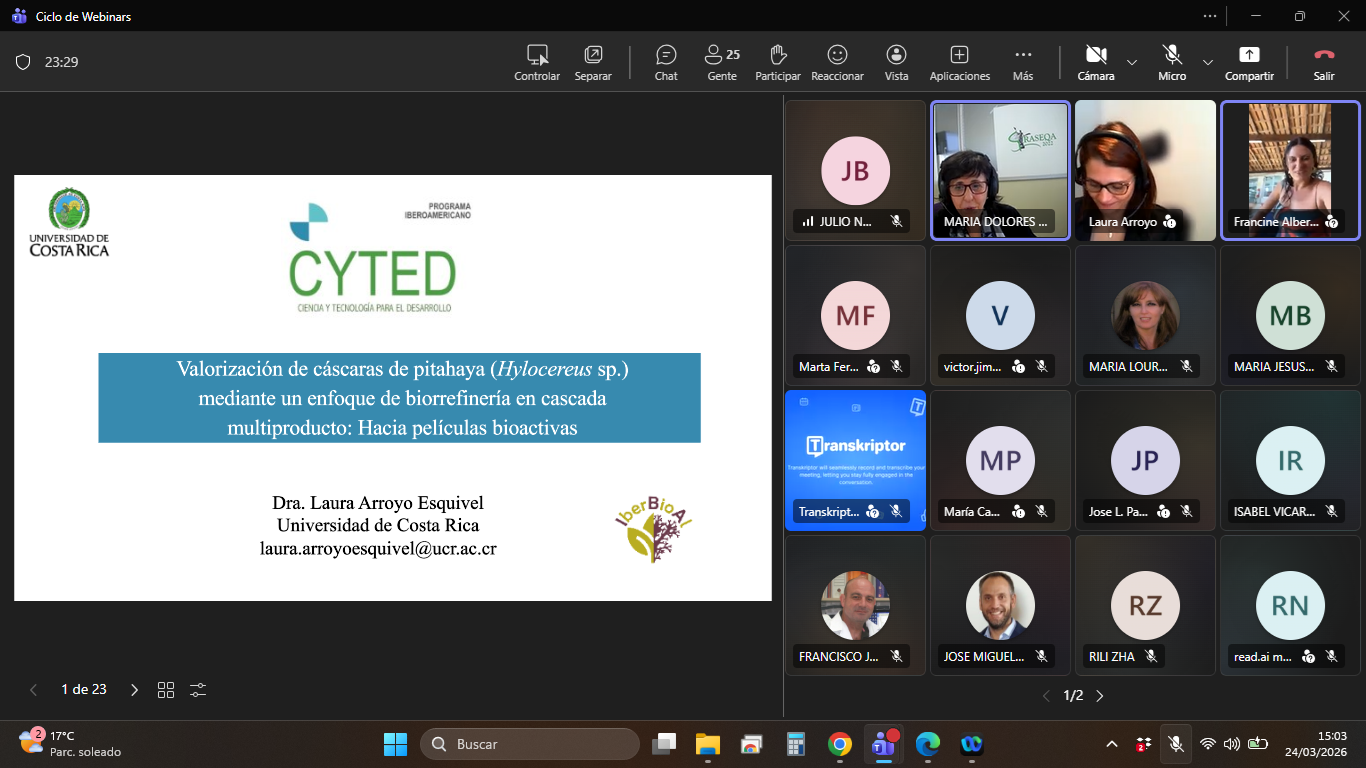Toggle the Micro mute state
The width and height of the screenshot is (1366, 768).
coord(1172,62)
